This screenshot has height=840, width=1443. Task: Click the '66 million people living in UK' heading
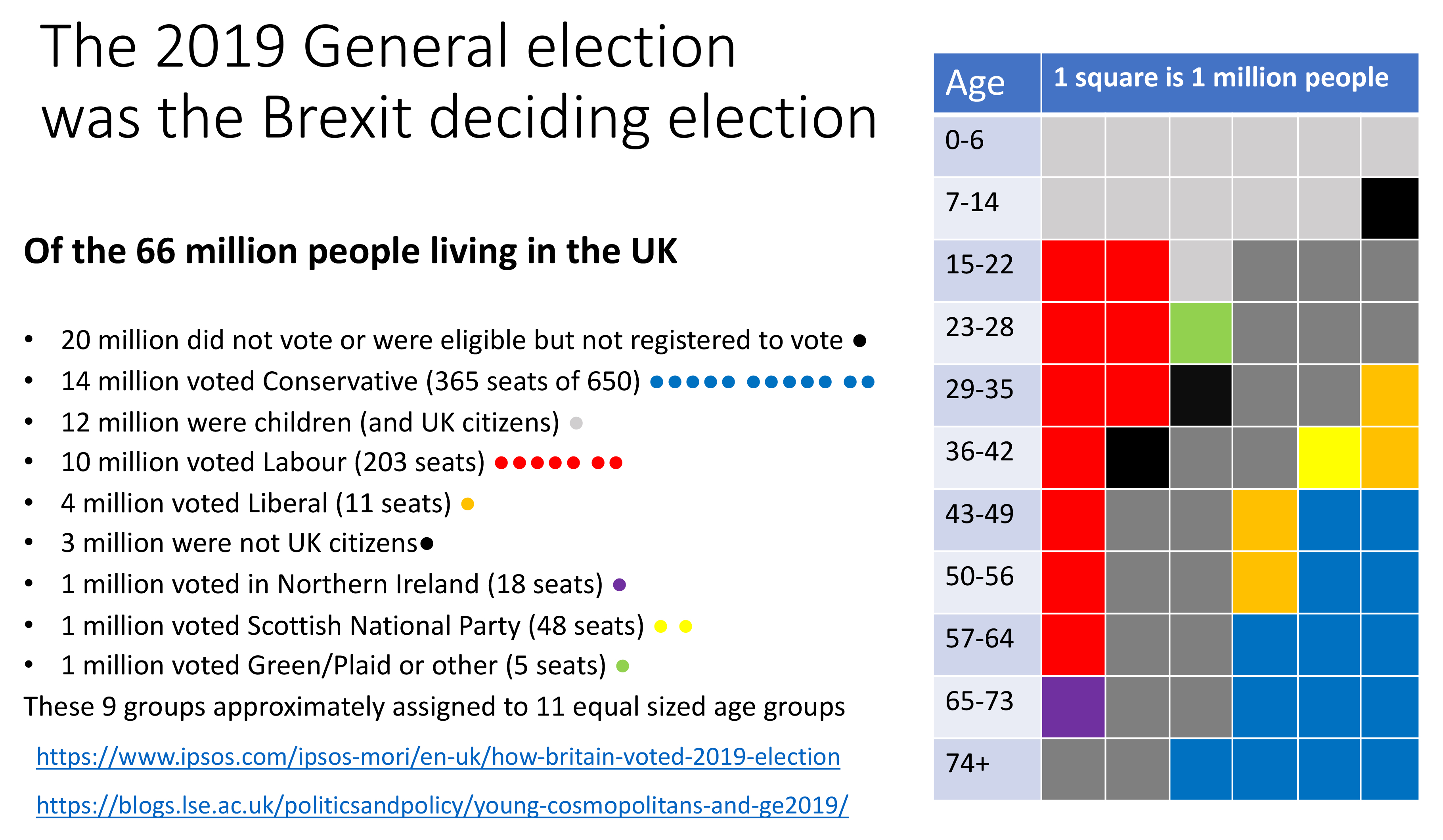tap(350, 251)
